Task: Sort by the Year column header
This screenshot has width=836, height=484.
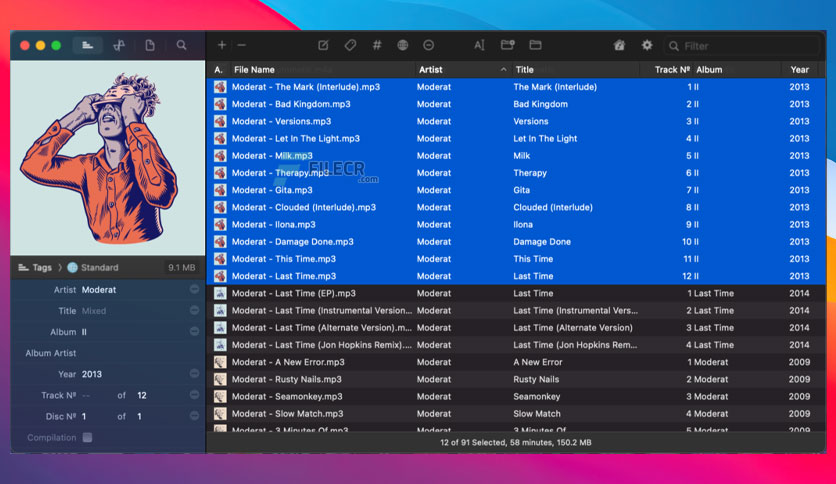Action: [799, 69]
